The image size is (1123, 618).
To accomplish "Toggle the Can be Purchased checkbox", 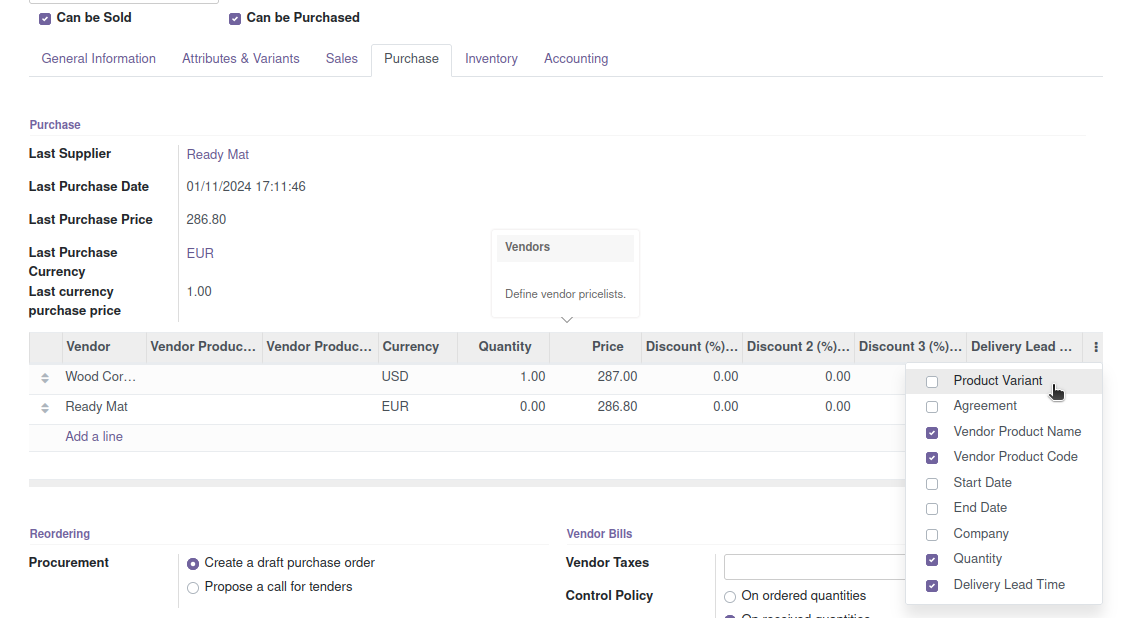I will (x=235, y=18).
